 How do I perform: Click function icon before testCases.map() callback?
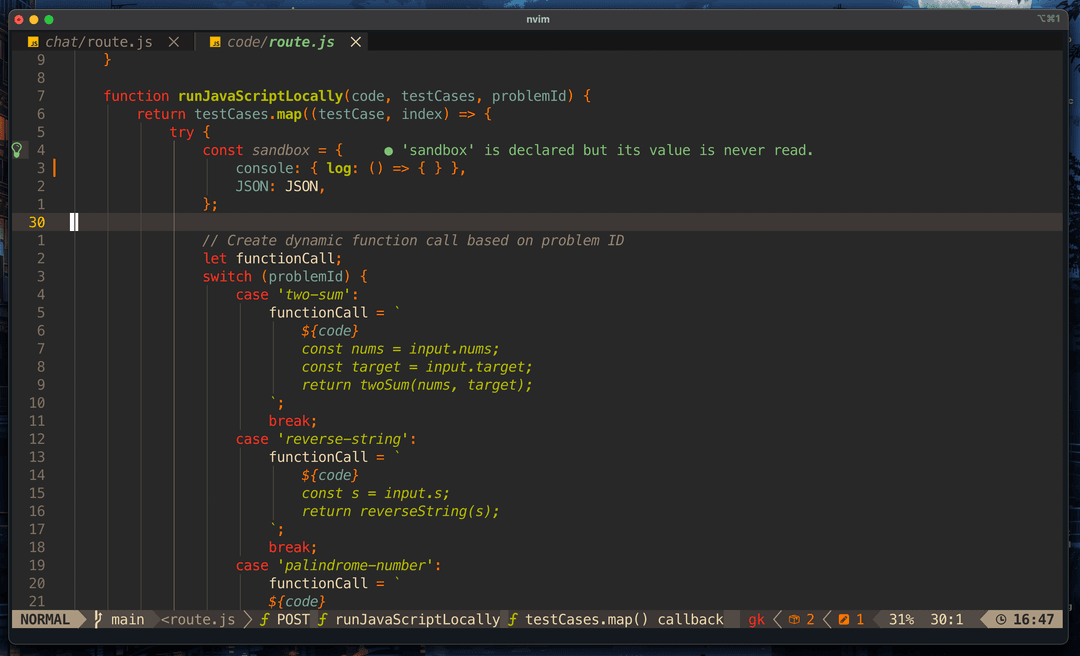click(x=512, y=619)
